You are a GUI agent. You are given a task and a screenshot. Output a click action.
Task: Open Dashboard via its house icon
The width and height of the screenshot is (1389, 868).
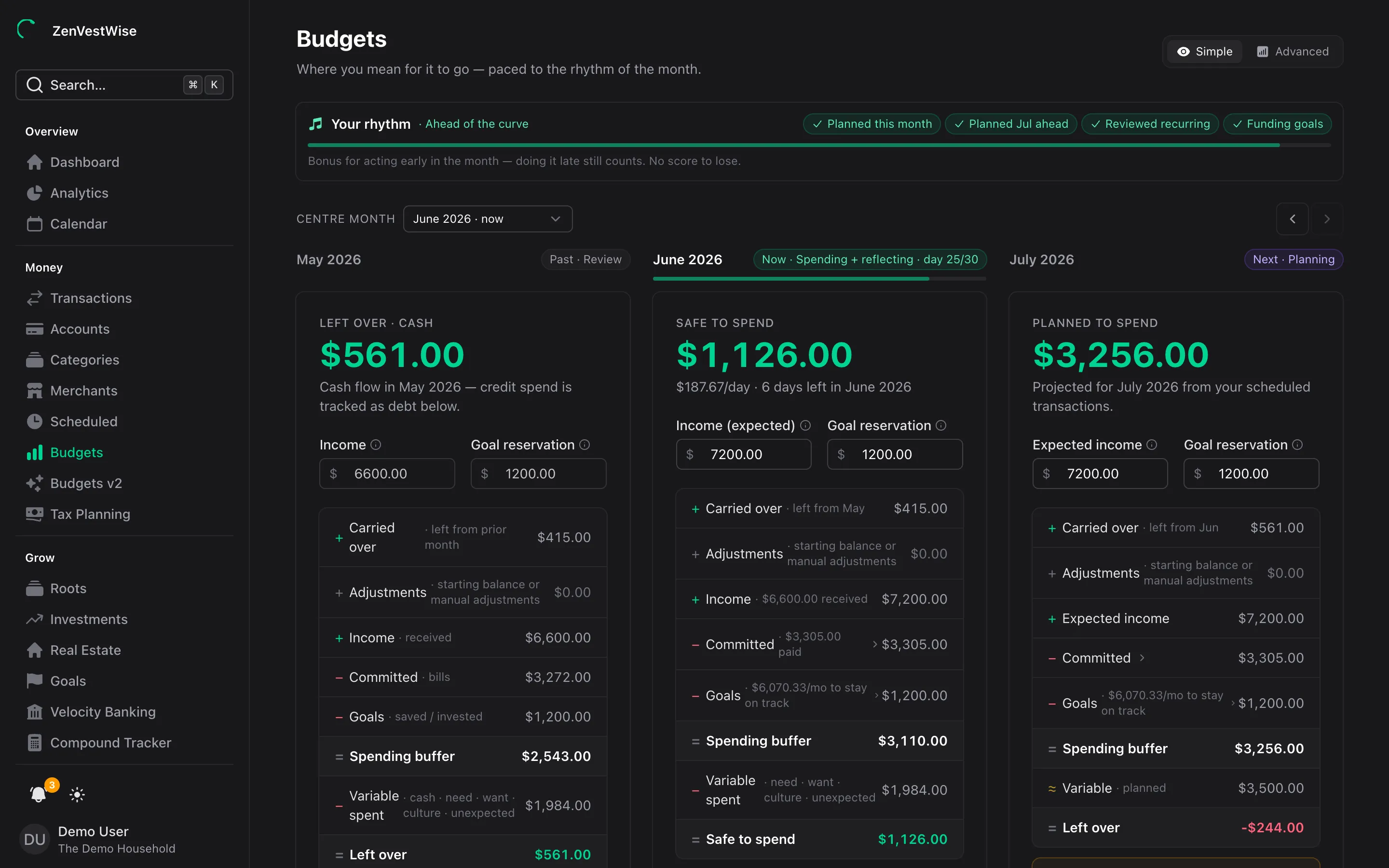[x=34, y=162]
